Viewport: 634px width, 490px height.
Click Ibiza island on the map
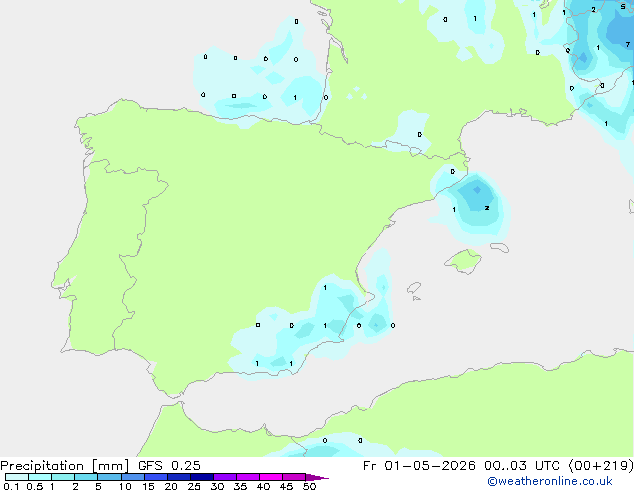(414, 288)
